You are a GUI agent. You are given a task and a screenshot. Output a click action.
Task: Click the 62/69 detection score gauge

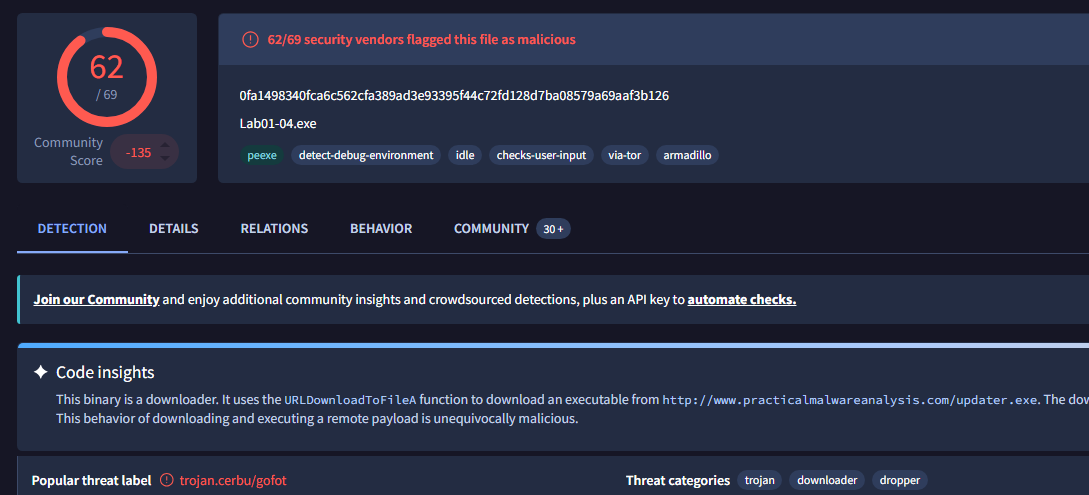click(x=107, y=76)
